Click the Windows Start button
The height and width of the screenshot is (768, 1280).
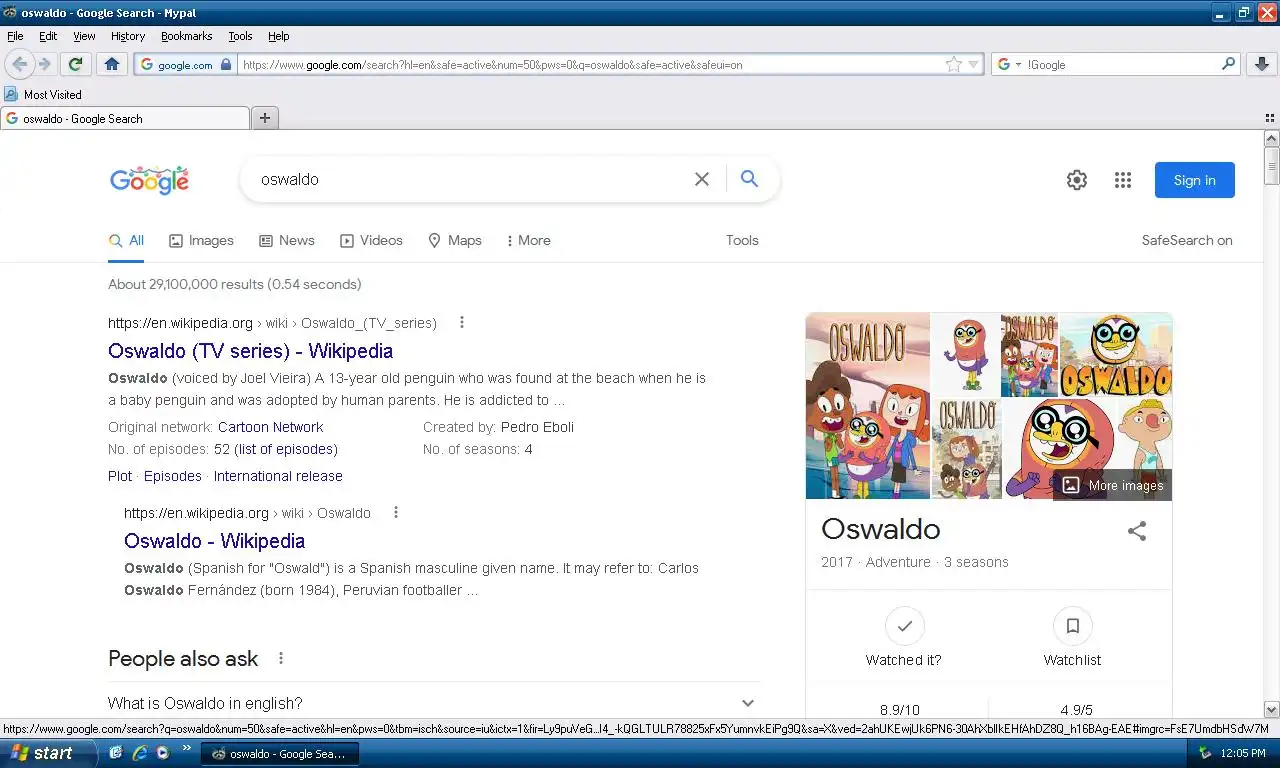pyautogui.click(x=47, y=753)
